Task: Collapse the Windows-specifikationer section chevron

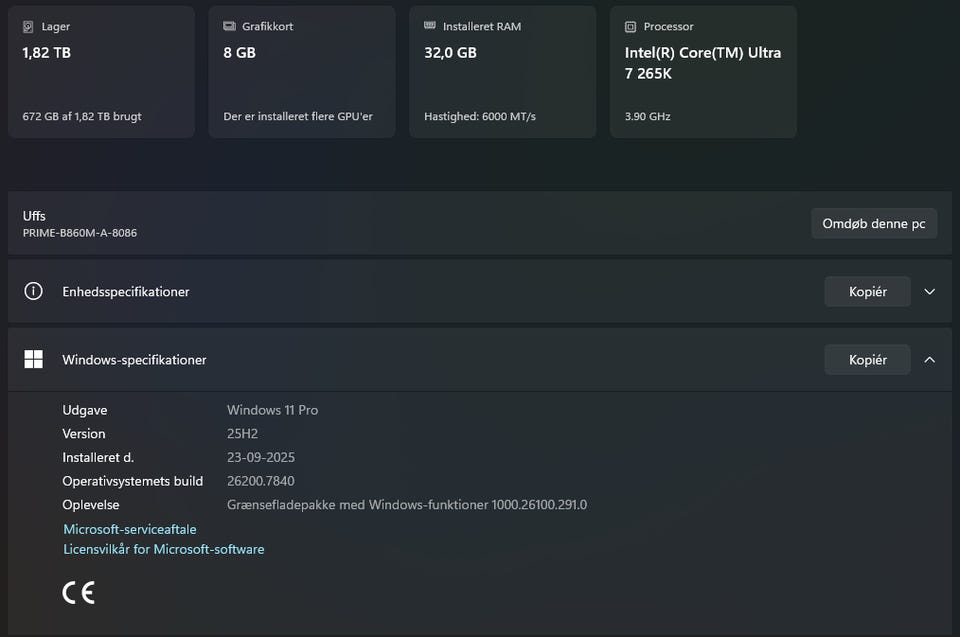Action: coord(930,359)
